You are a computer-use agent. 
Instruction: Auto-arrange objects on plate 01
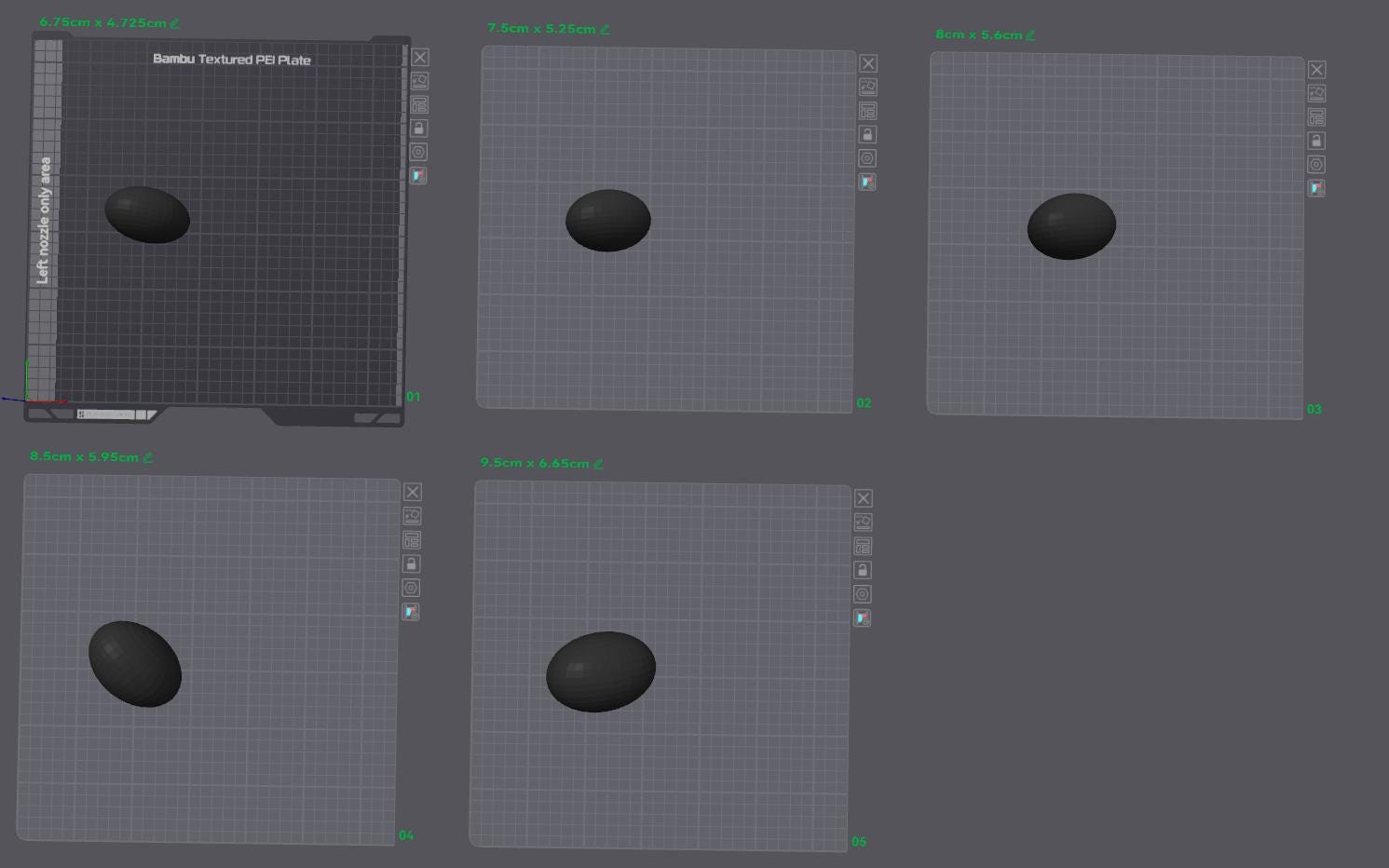[x=419, y=105]
